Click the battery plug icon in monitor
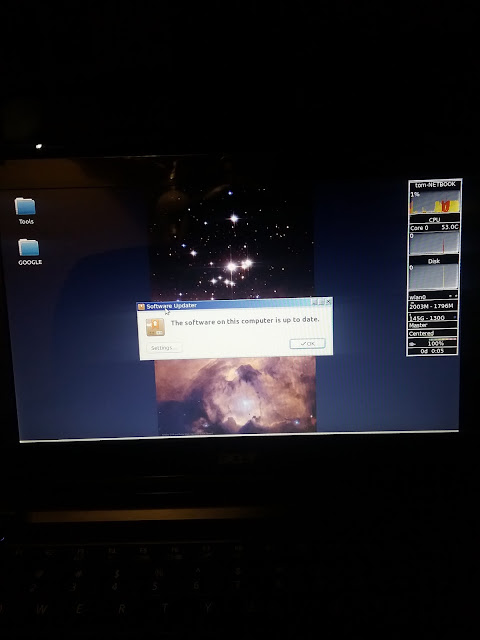 point(412,344)
